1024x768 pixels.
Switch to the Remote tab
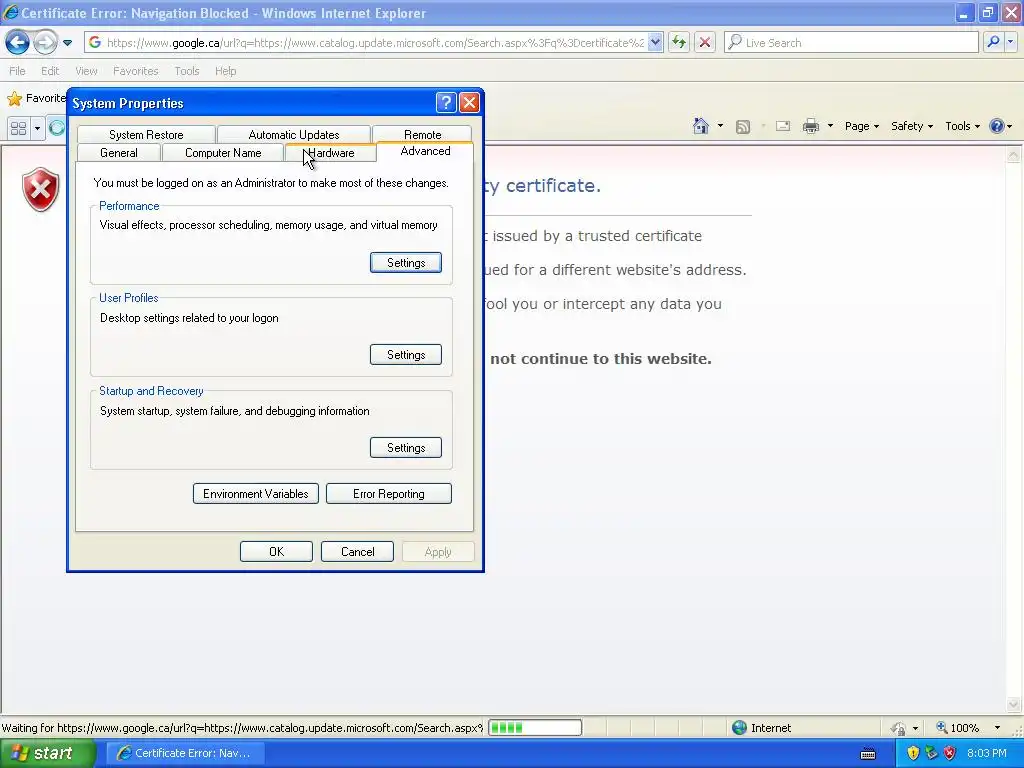(x=423, y=135)
